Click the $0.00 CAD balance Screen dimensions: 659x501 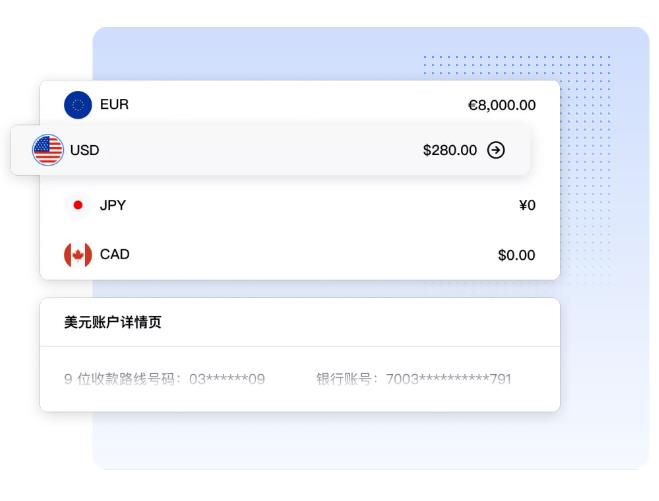tap(516, 255)
